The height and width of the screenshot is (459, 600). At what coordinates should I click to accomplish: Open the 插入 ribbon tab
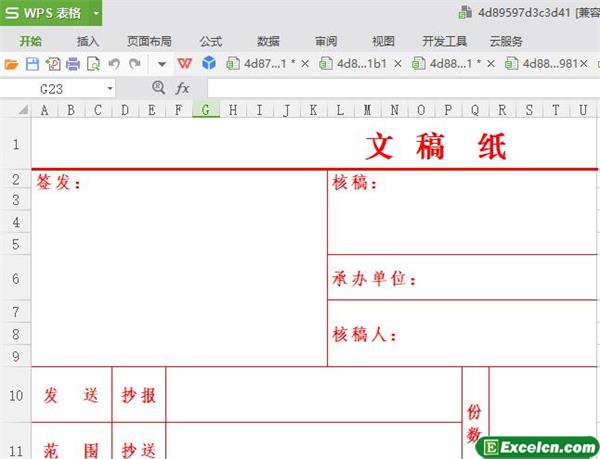[88, 41]
